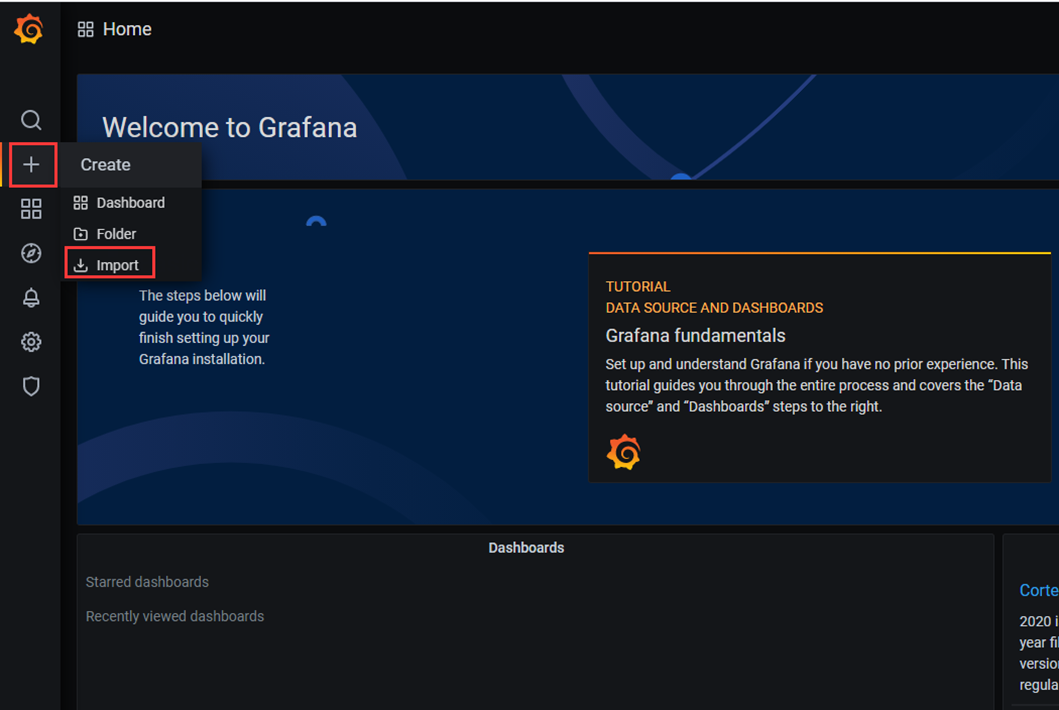Open the Grafana fundamentals tutorial
The height and width of the screenshot is (710, 1059).
coord(696,336)
